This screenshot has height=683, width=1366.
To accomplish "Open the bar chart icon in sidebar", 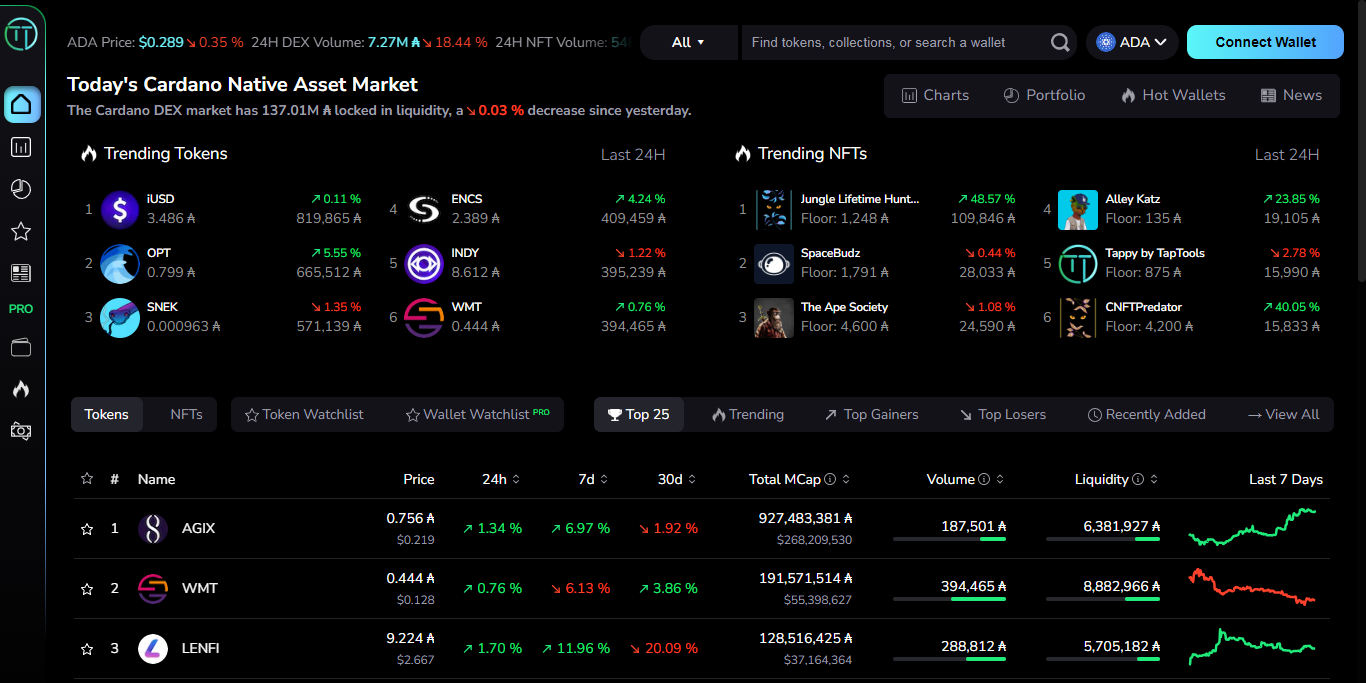I will tap(21, 147).
